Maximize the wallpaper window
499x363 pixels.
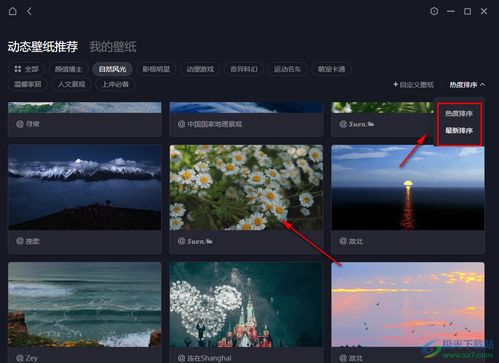pyautogui.click(x=467, y=11)
